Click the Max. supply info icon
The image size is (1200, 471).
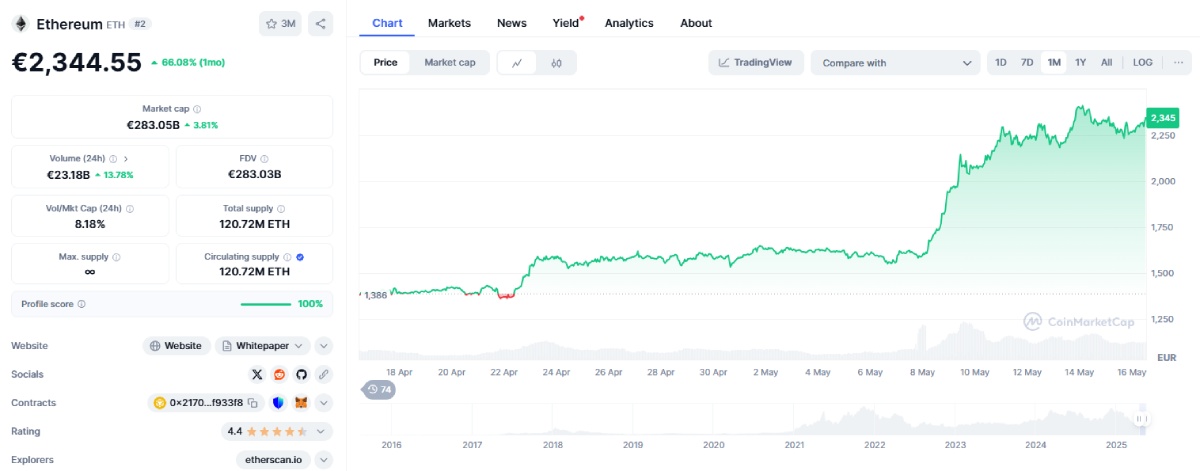(116, 257)
